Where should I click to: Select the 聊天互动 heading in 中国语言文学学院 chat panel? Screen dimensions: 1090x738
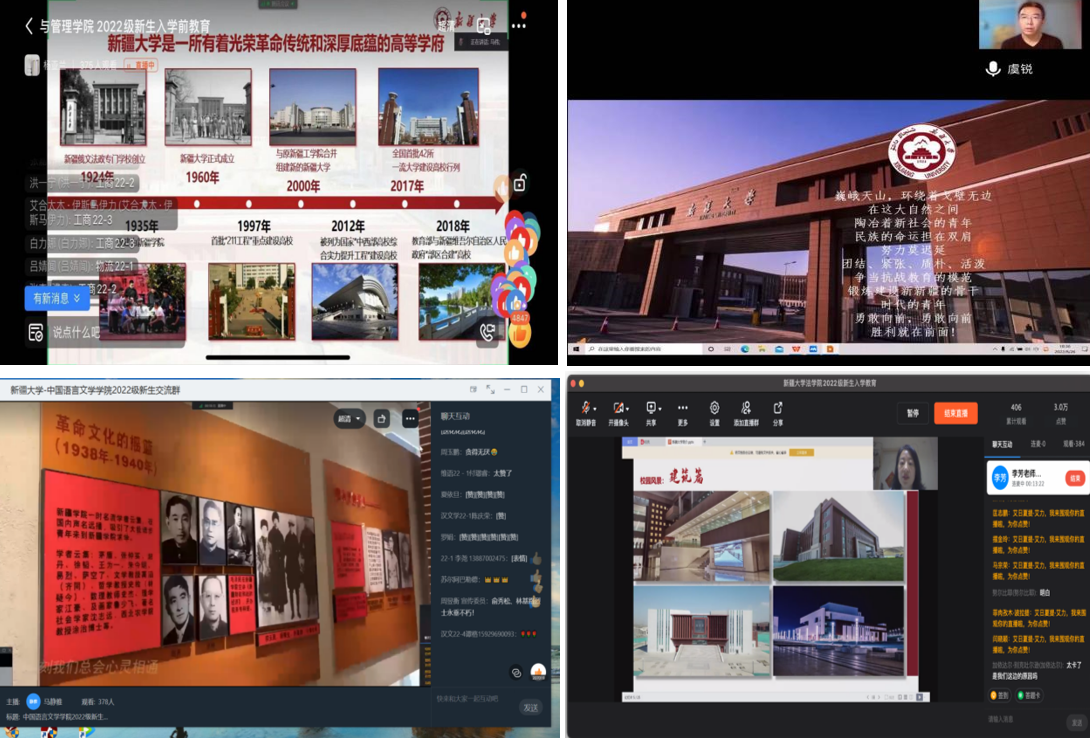(455, 416)
